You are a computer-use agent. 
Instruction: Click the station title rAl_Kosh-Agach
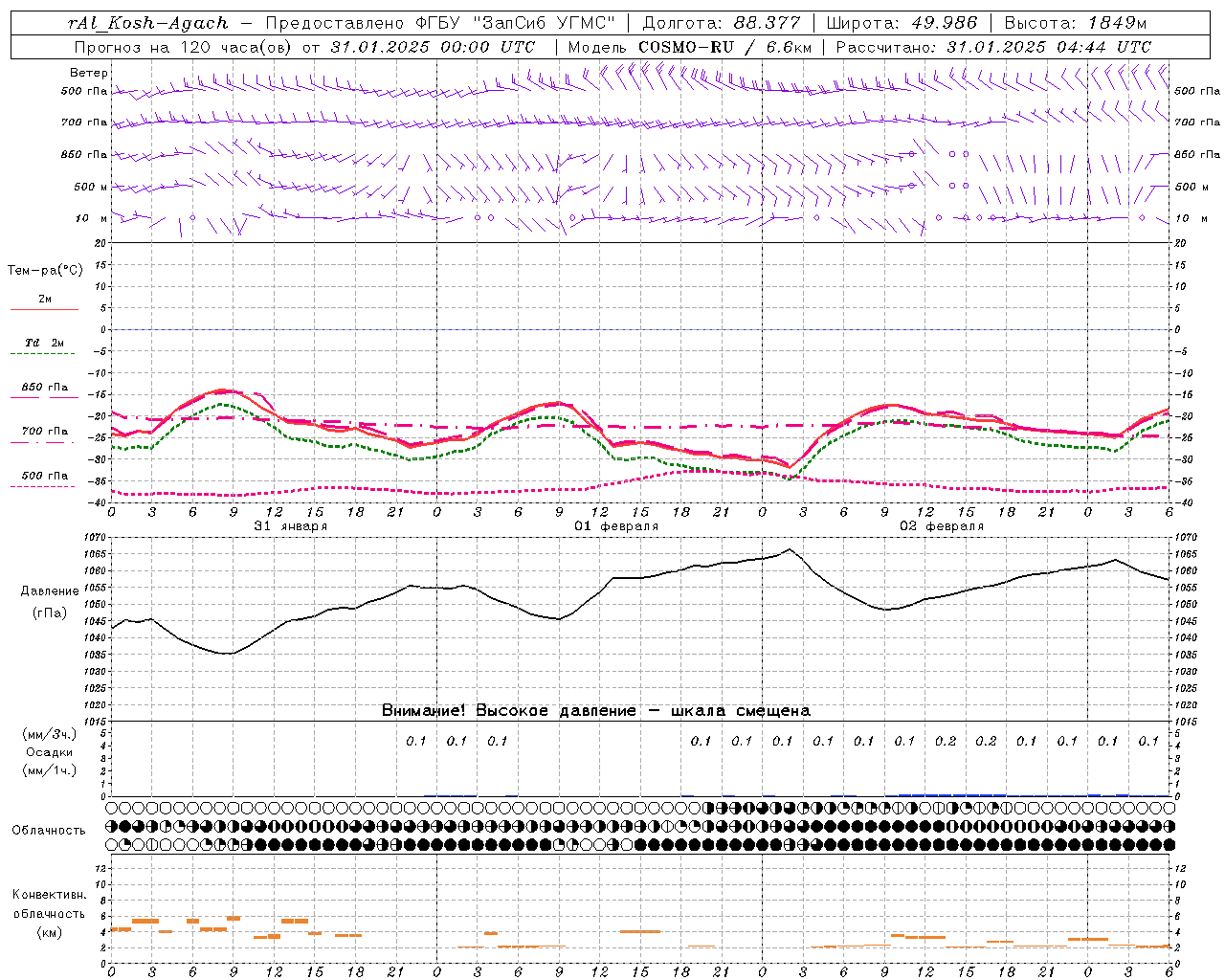coord(148,23)
